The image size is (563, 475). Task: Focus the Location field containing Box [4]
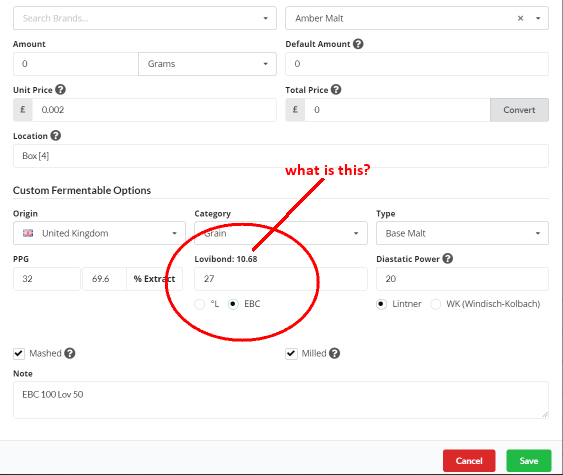281,156
